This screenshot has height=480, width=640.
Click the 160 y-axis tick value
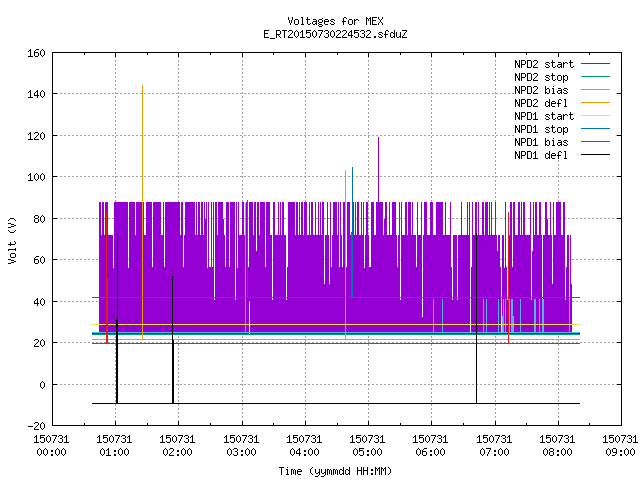click(x=36, y=53)
